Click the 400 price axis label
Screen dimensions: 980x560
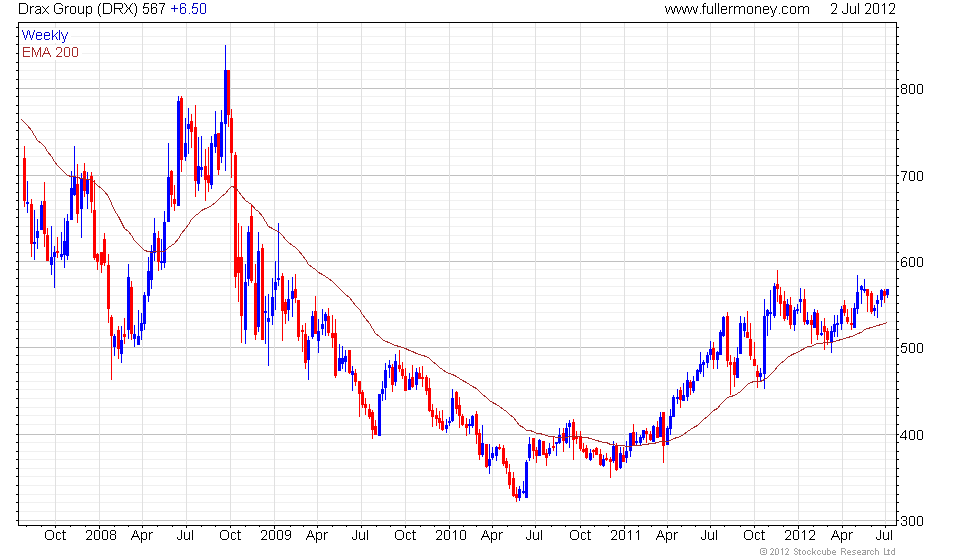911,435
